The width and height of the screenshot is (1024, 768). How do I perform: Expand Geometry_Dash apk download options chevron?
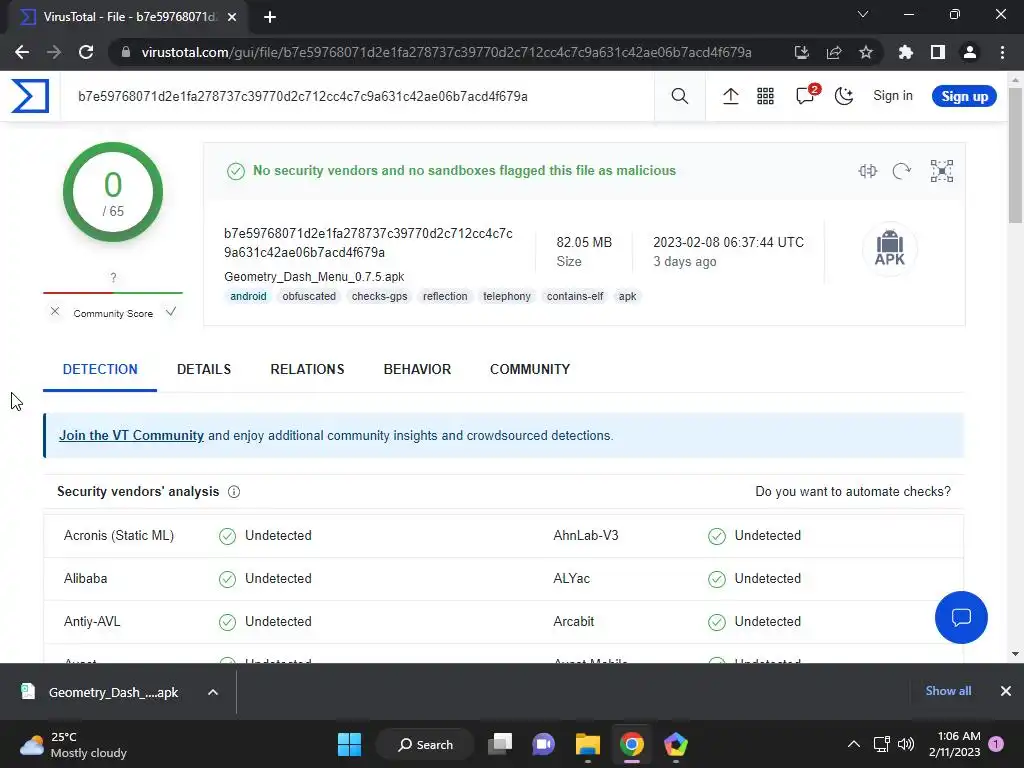tap(213, 692)
